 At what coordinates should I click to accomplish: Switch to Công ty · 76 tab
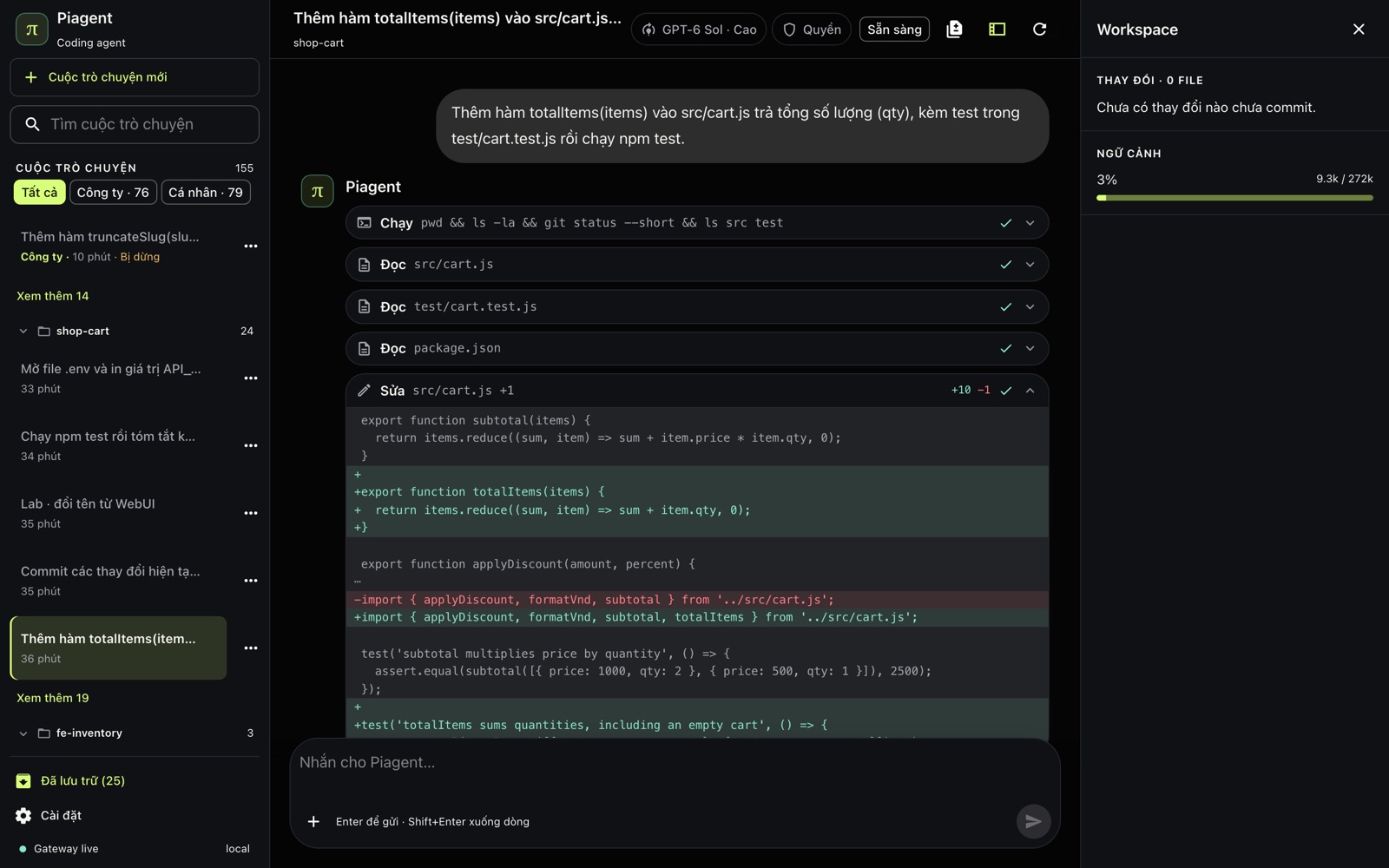click(113, 192)
